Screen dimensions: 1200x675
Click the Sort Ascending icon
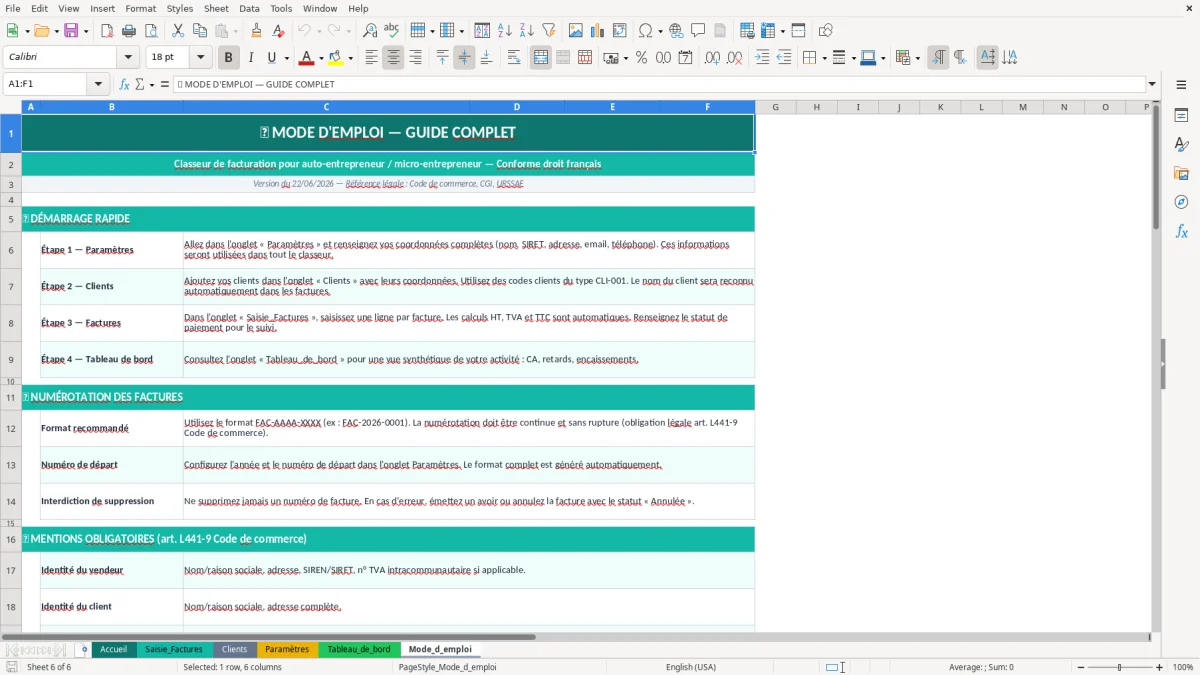point(504,31)
